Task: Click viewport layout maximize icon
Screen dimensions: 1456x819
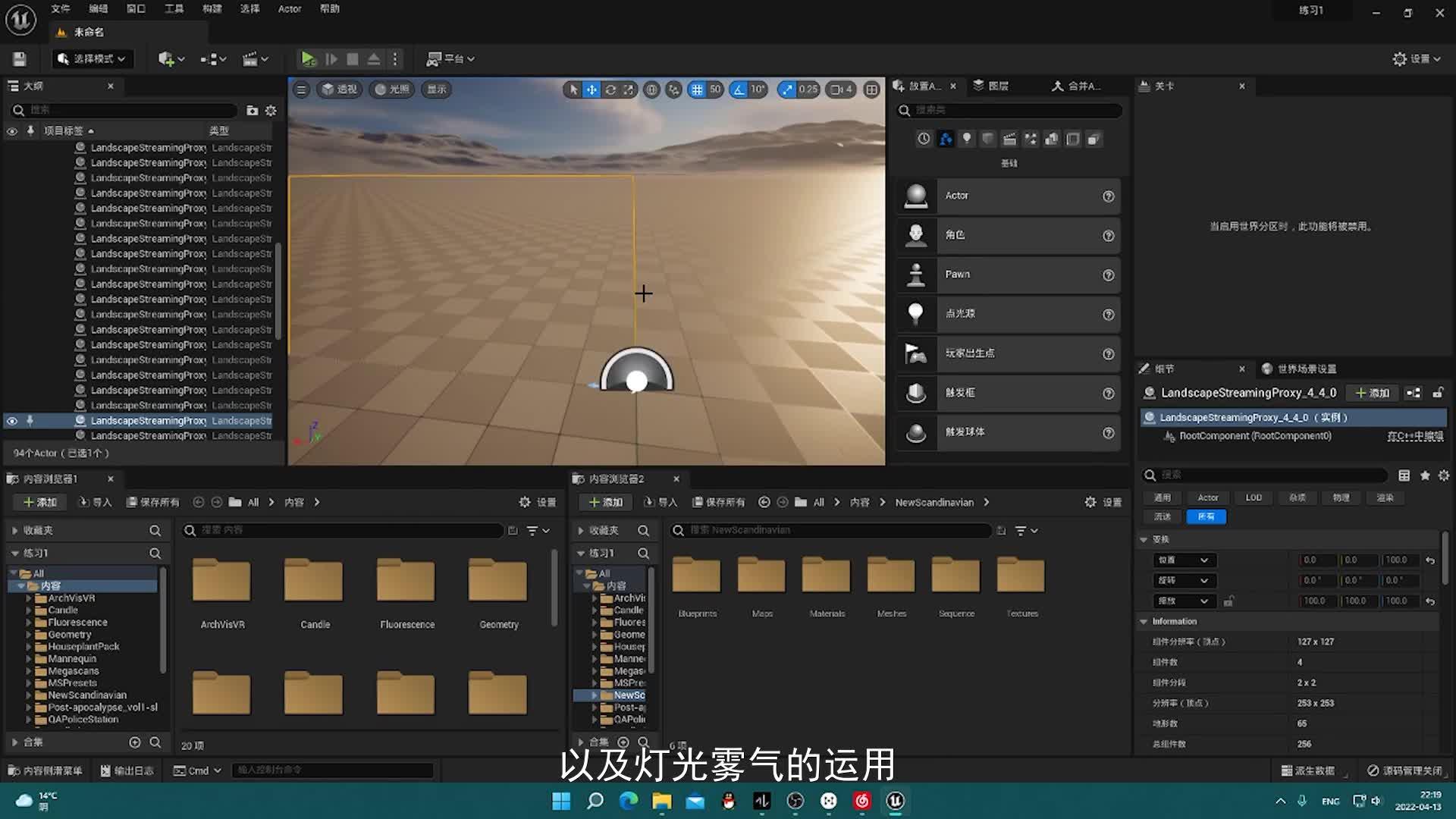Action: click(872, 89)
